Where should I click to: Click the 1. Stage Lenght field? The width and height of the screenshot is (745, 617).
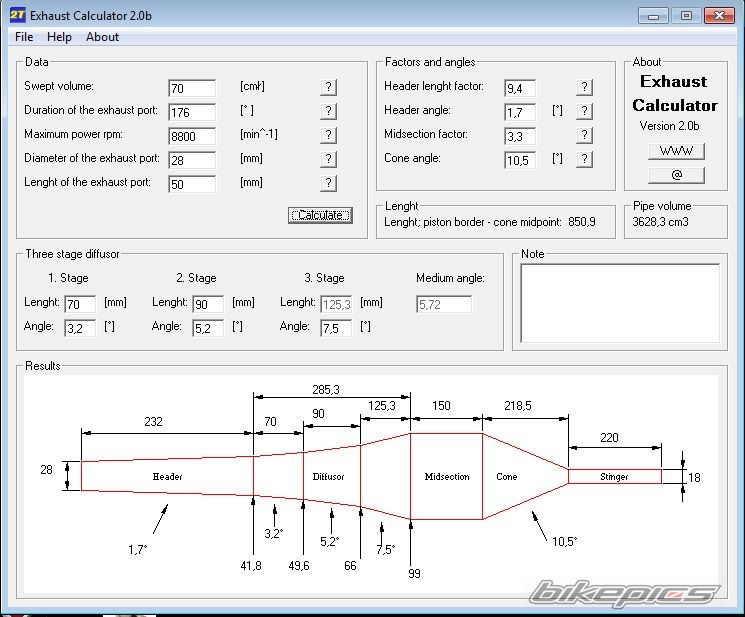point(80,304)
